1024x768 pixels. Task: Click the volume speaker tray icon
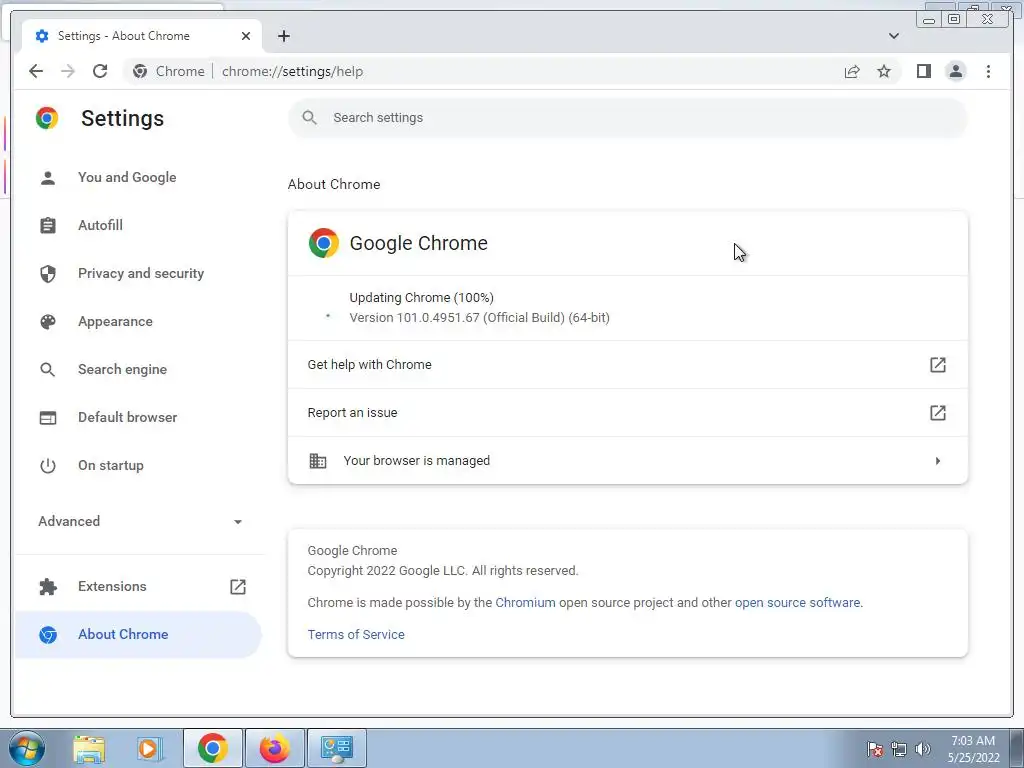click(x=923, y=749)
